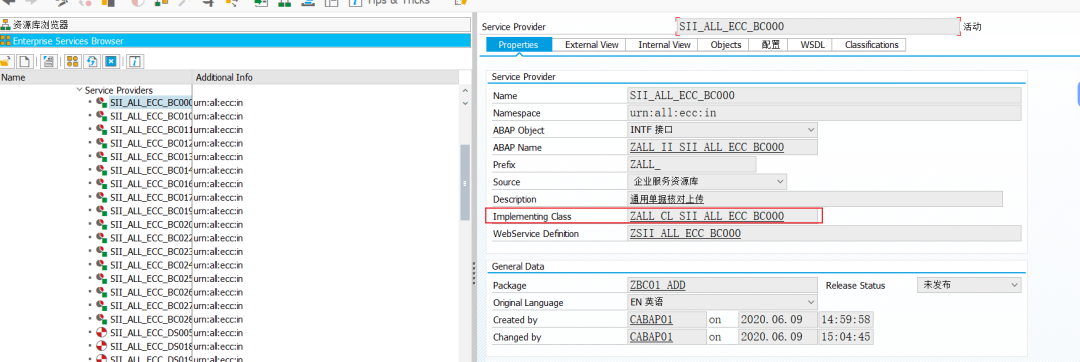Select tree item SII_ALL_ECC_BC000
Image resolution: width=1080 pixels, height=362 pixels.
(151, 103)
